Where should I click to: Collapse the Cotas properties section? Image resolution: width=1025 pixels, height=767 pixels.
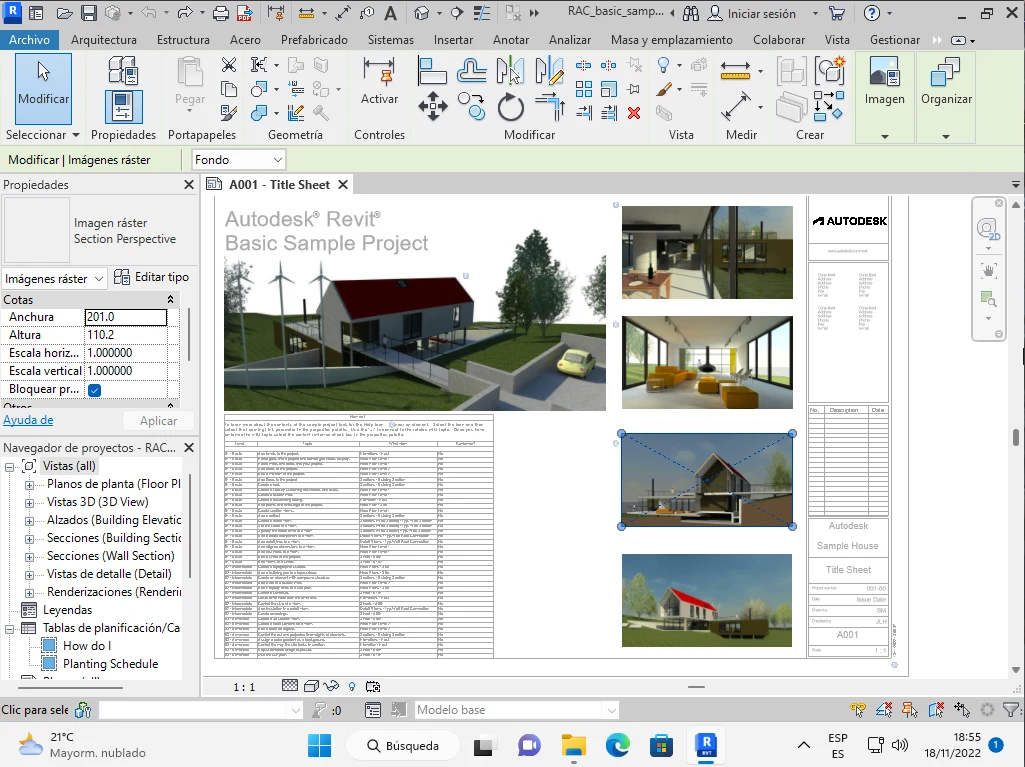170,299
